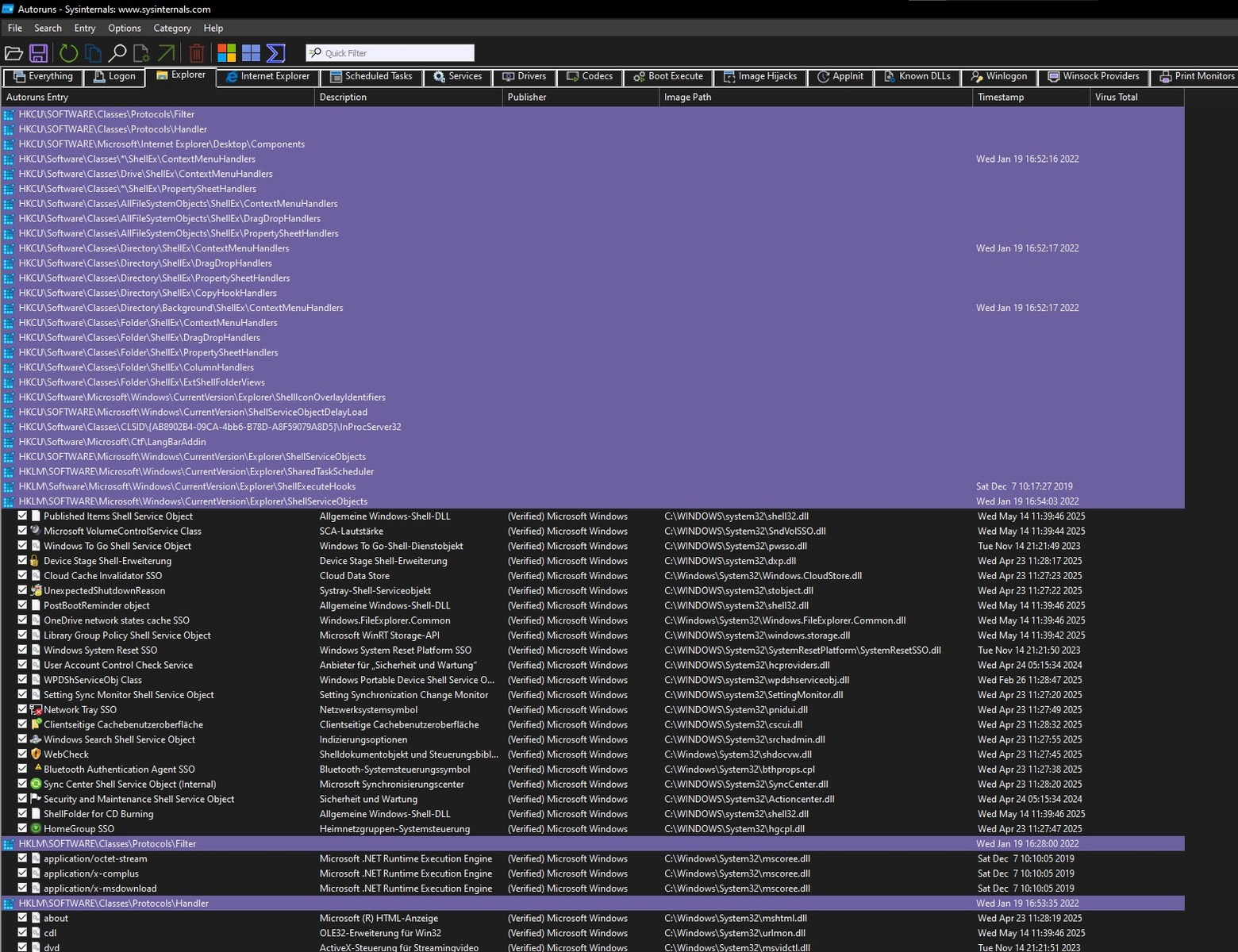Click the Open file toolbar icon
The width and height of the screenshot is (1238, 952).
point(13,53)
